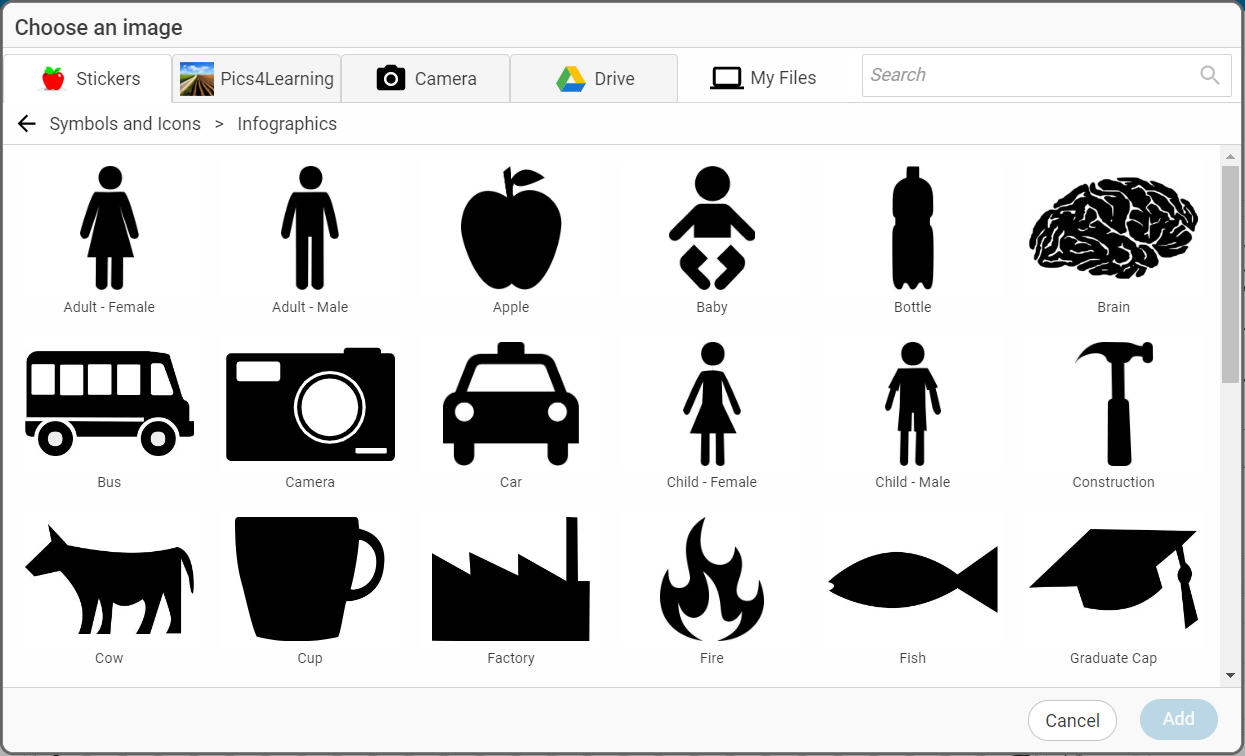Image resolution: width=1245 pixels, height=756 pixels.
Task: Switch to the Pics4Learning tab
Action: tap(255, 77)
